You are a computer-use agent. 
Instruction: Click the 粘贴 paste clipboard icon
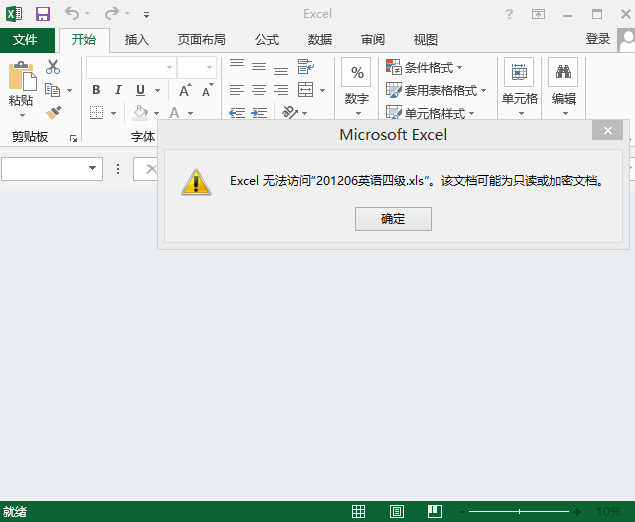click(22, 75)
